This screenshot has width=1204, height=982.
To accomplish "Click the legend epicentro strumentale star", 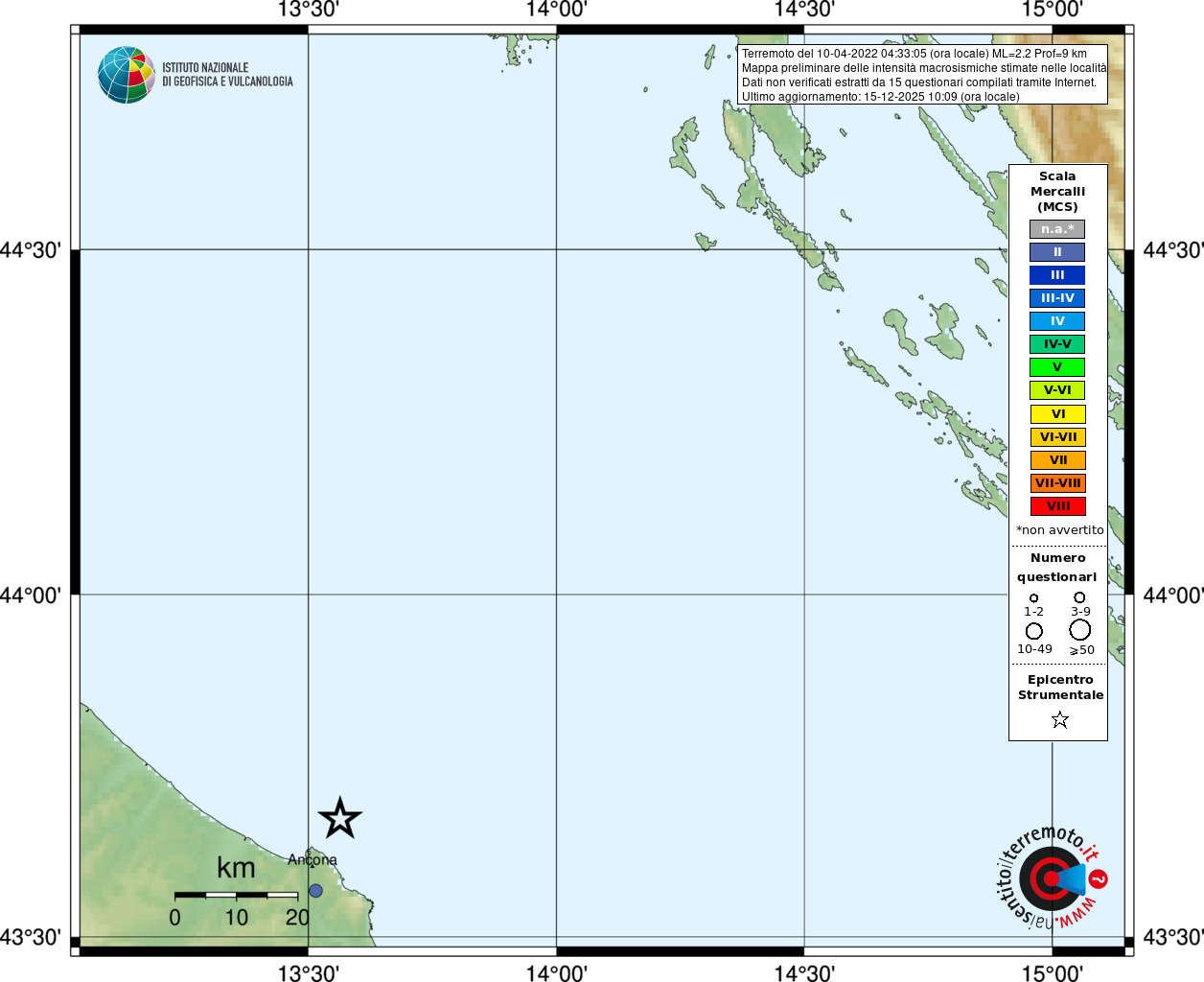I will pos(1059,719).
